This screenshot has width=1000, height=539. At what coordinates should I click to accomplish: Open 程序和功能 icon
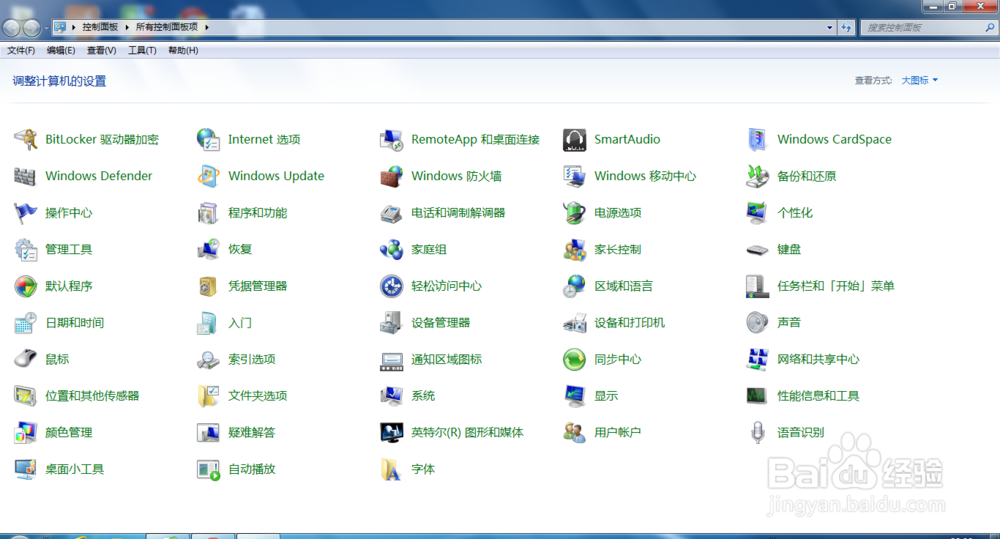point(209,212)
